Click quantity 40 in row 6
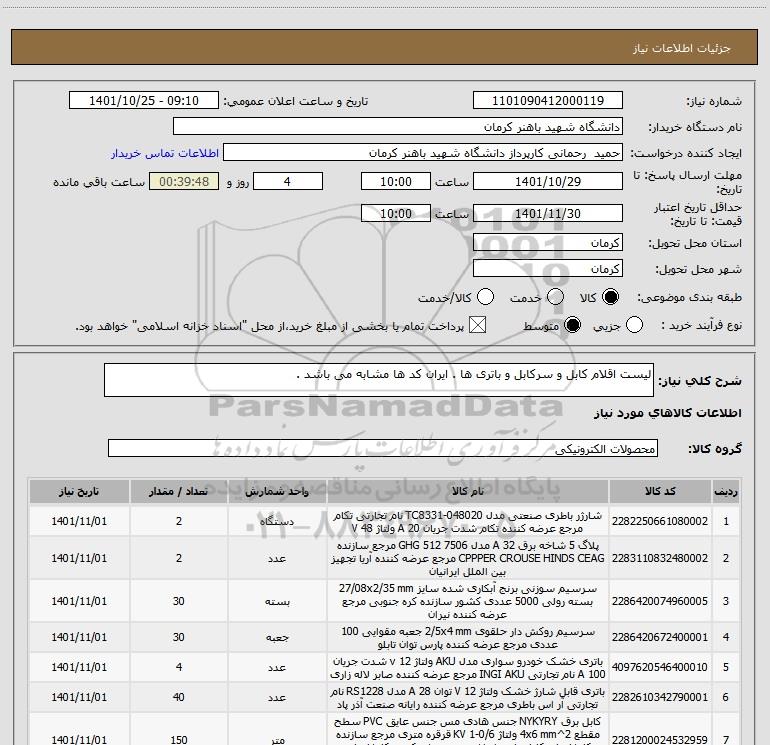The width and height of the screenshot is (770, 745). [179, 697]
